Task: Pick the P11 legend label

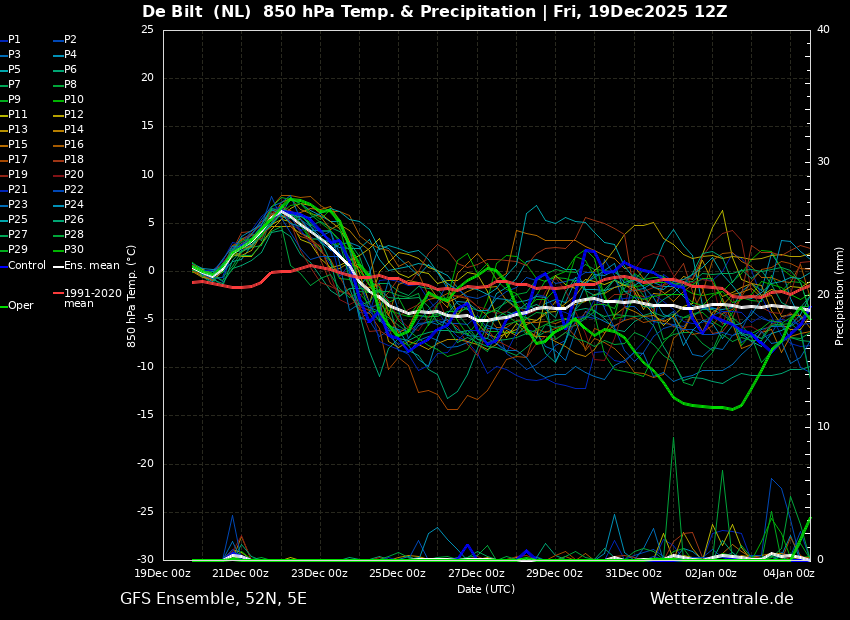Action: 17,114
